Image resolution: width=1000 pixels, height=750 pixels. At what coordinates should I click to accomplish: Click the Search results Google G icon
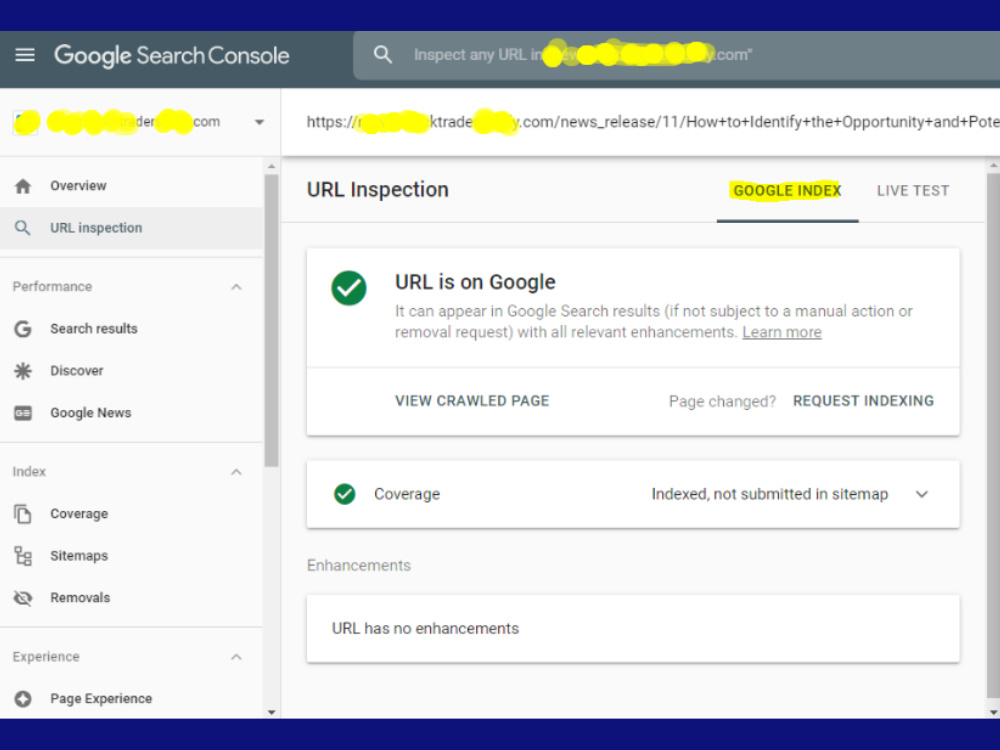pyautogui.click(x=23, y=328)
